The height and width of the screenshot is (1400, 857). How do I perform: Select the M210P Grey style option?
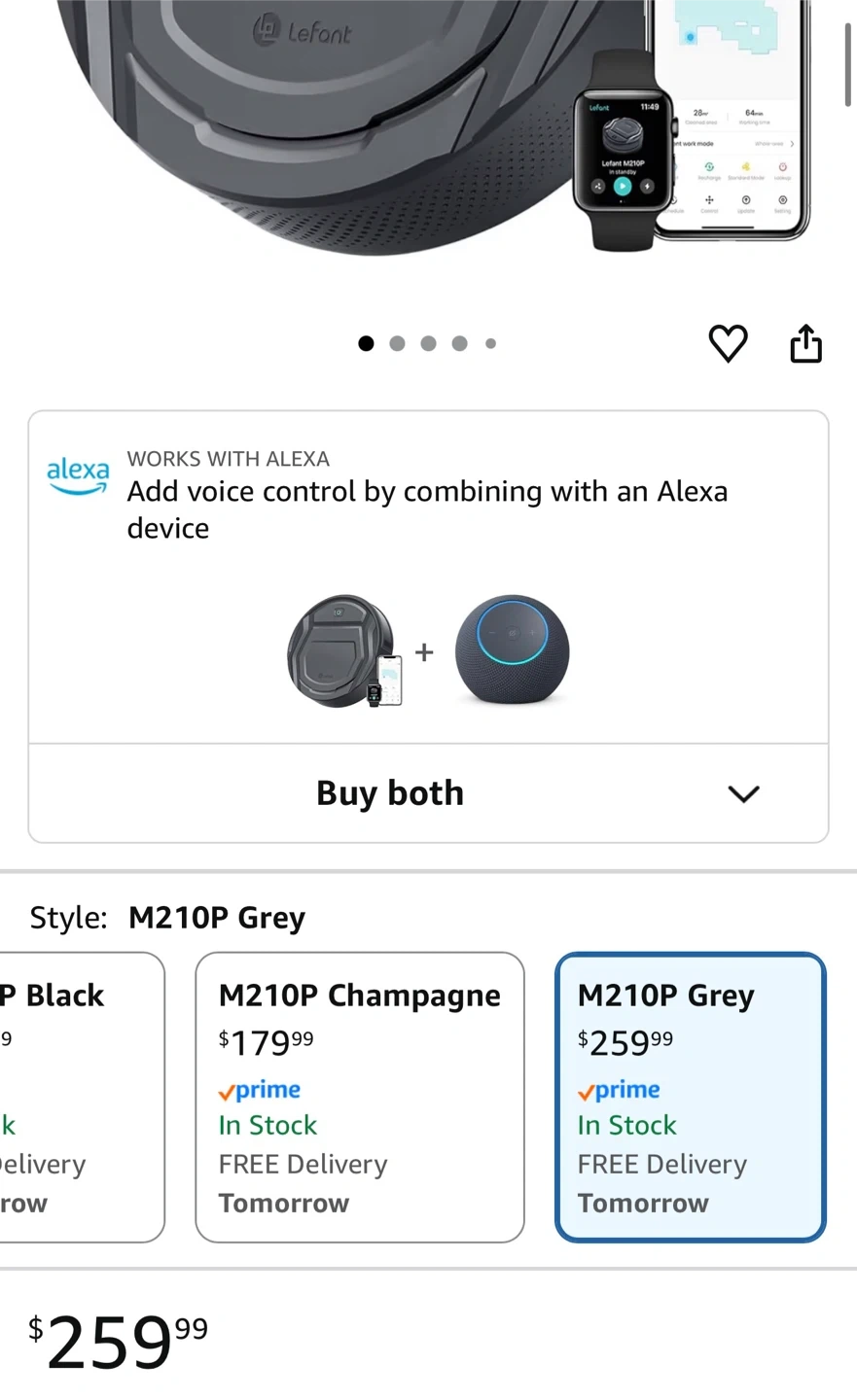[690, 1097]
